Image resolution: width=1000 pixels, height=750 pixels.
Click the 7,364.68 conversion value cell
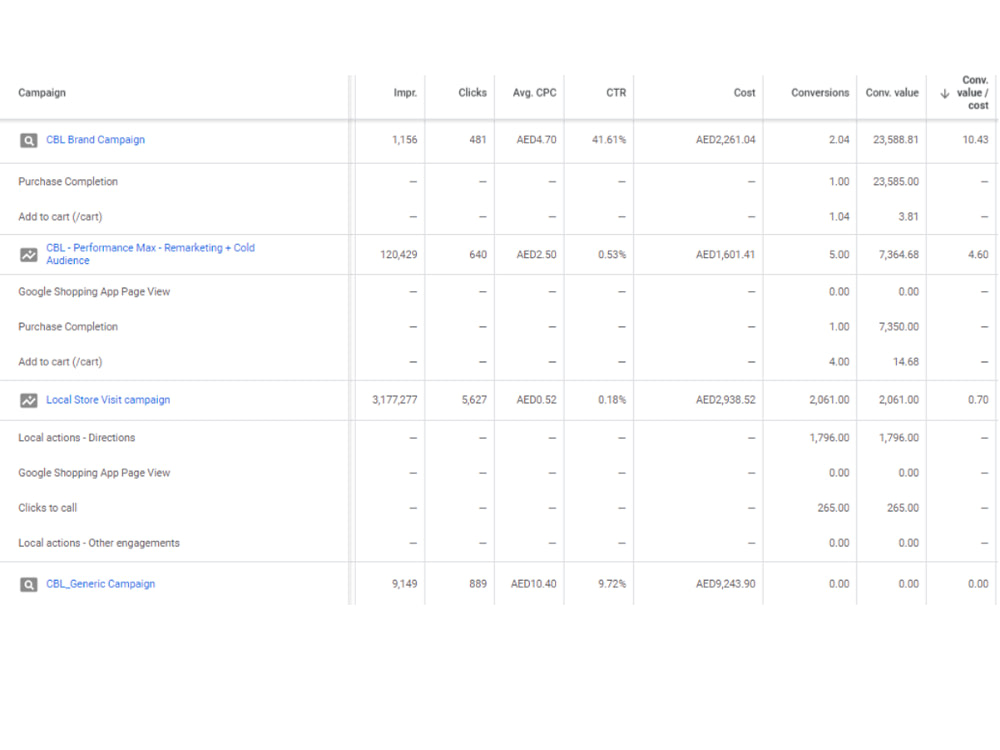coord(899,254)
